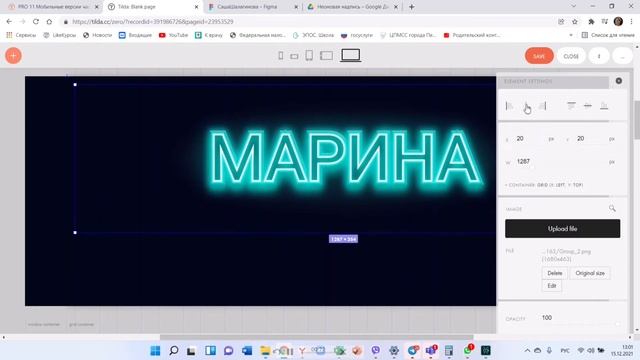Open the Viber app in taskbar
The image size is (640, 360).
coord(376,351)
